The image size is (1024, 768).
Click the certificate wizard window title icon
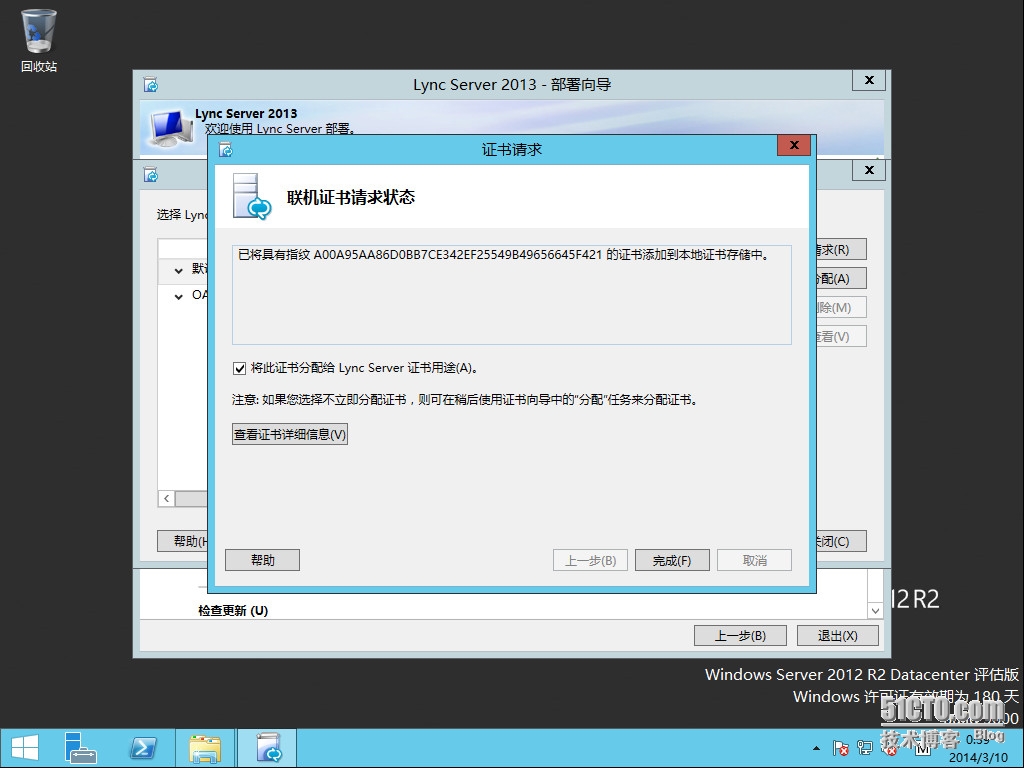(151, 175)
